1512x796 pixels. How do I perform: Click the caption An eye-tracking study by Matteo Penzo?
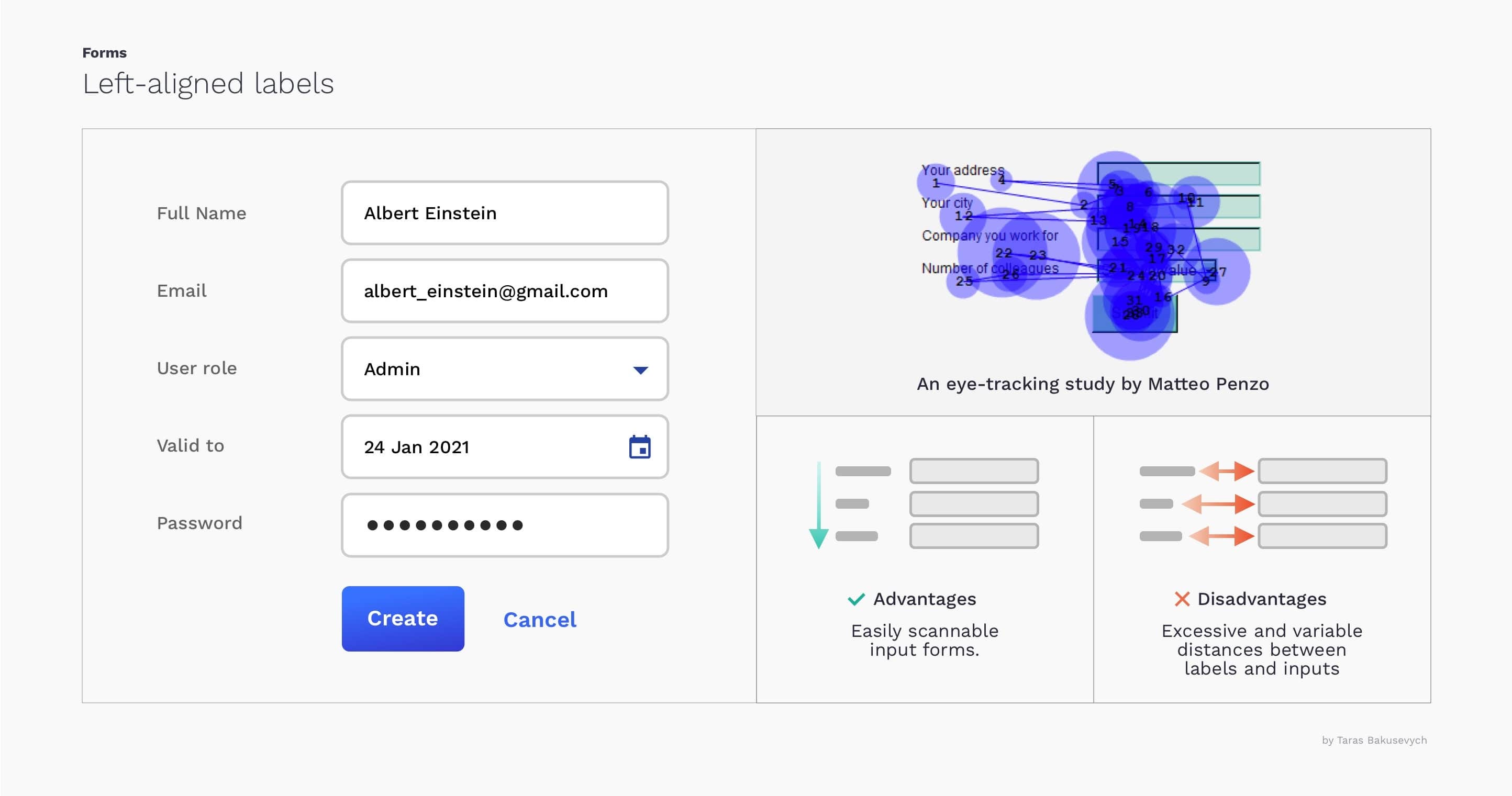pyautogui.click(x=1092, y=384)
